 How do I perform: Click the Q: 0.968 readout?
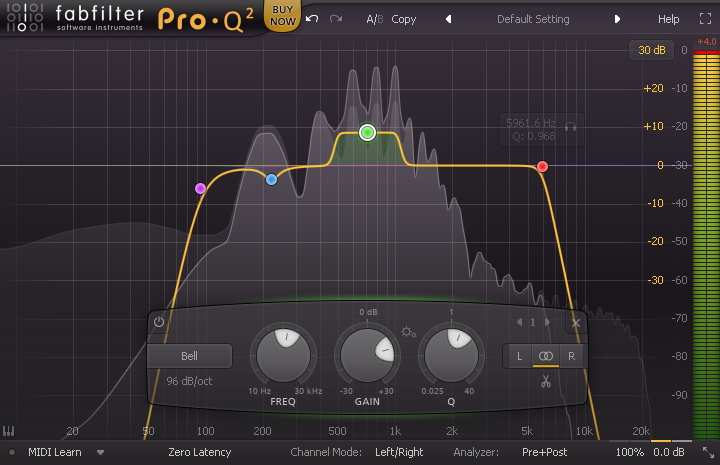click(534, 136)
